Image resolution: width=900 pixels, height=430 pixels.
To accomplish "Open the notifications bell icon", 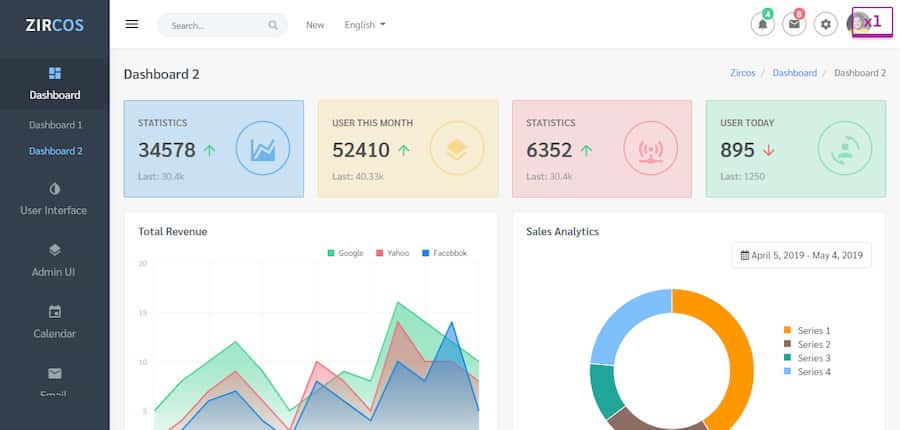I will click(762, 24).
